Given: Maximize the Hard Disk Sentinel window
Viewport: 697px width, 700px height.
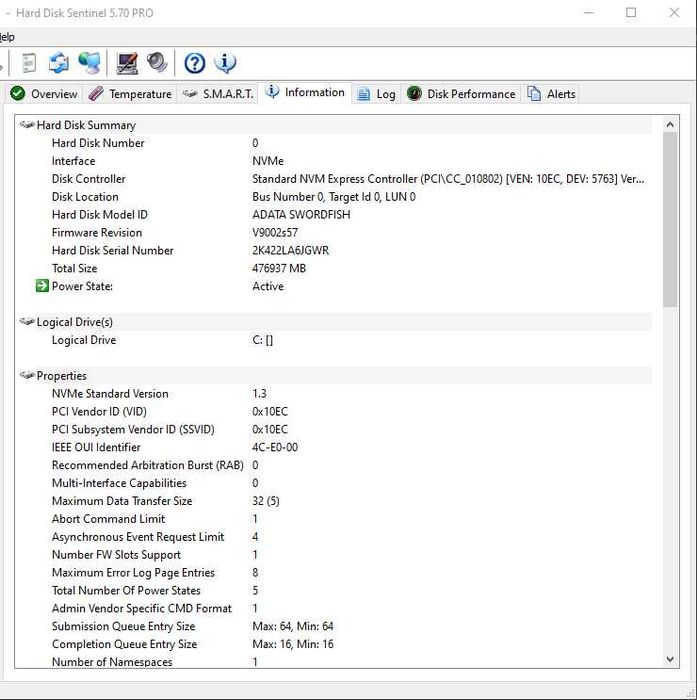Looking at the screenshot, I should click(631, 12).
